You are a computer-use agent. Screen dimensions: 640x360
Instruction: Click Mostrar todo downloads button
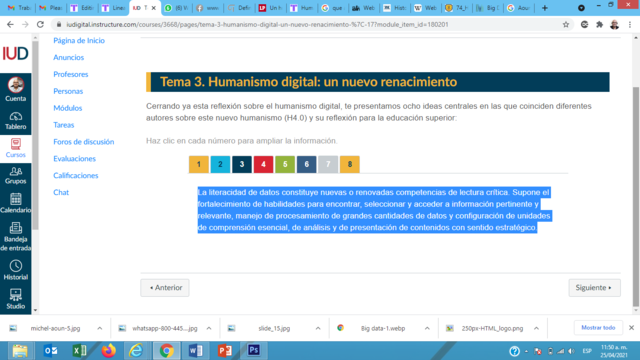[x=598, y=328]
